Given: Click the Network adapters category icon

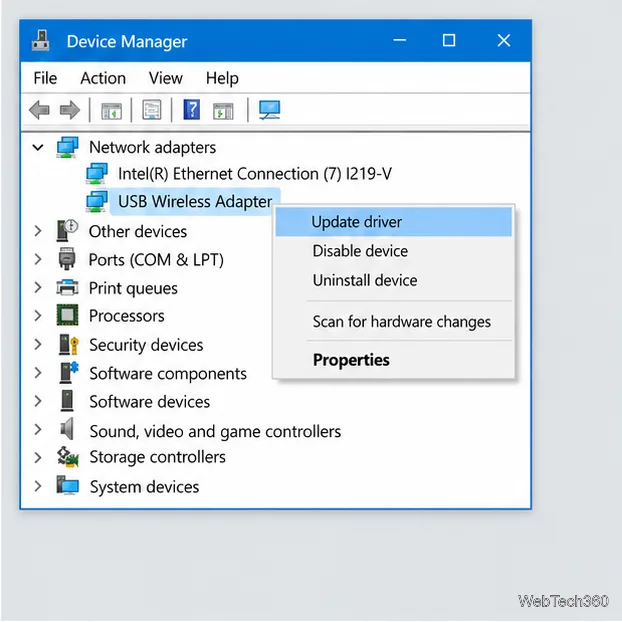Looking at the screenshot, I should point(67,147).
